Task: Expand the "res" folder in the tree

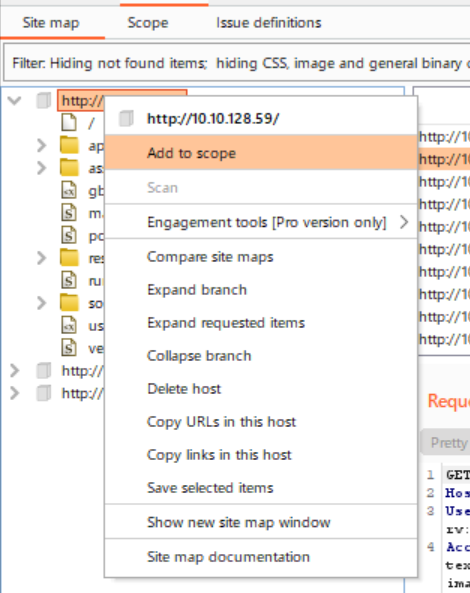Action: (41, 258)
